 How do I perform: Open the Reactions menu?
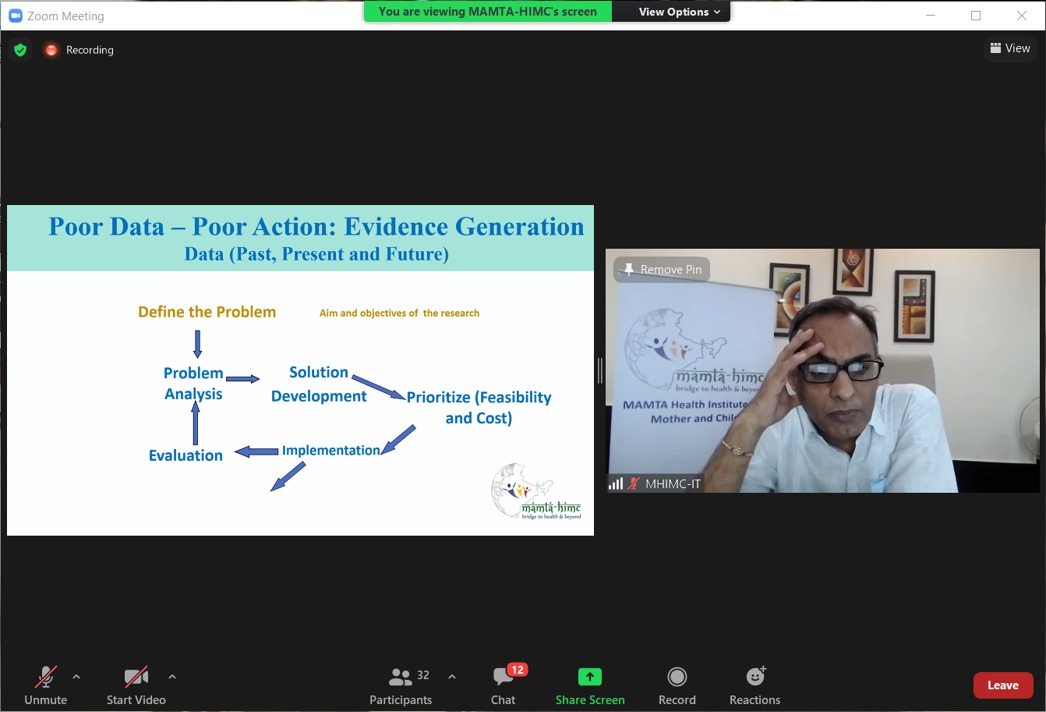coord(754,686)
